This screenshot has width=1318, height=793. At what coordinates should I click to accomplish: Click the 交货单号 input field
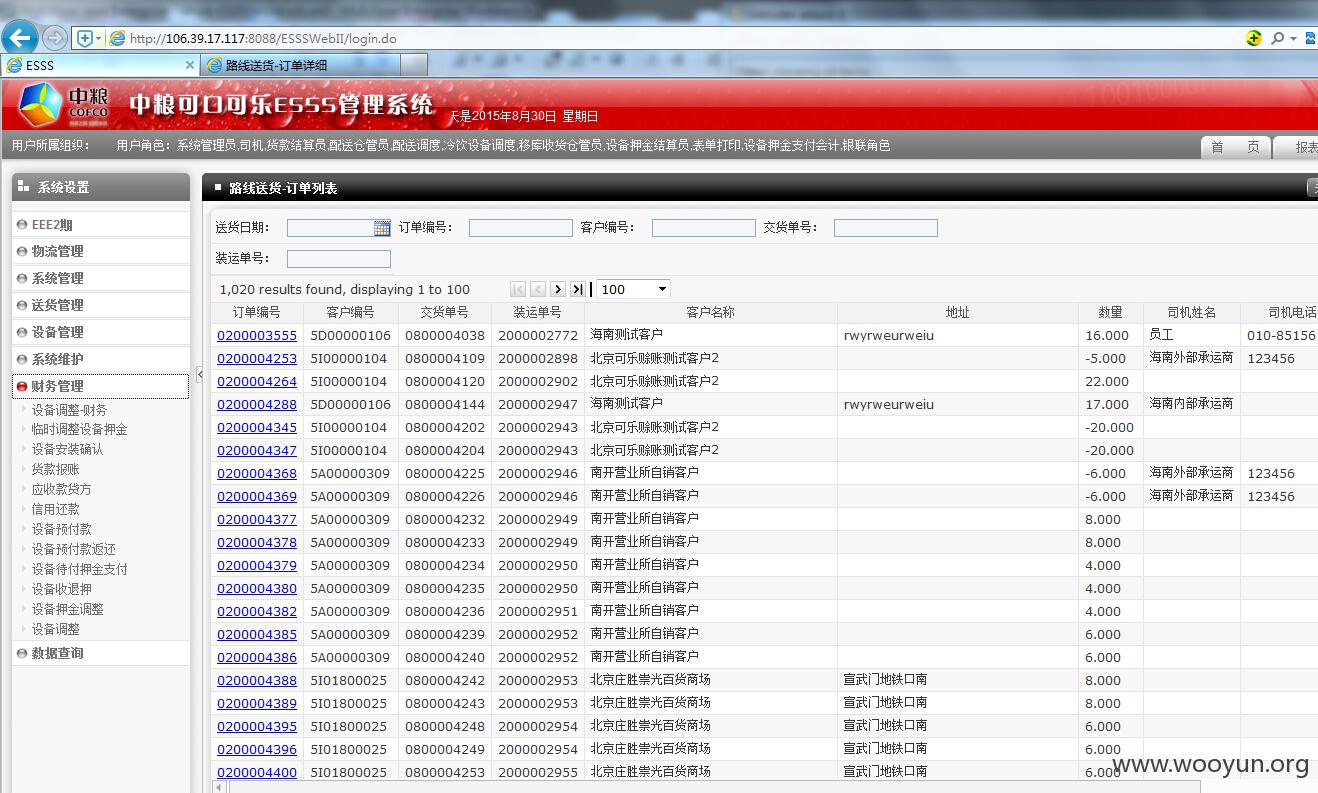885,228
